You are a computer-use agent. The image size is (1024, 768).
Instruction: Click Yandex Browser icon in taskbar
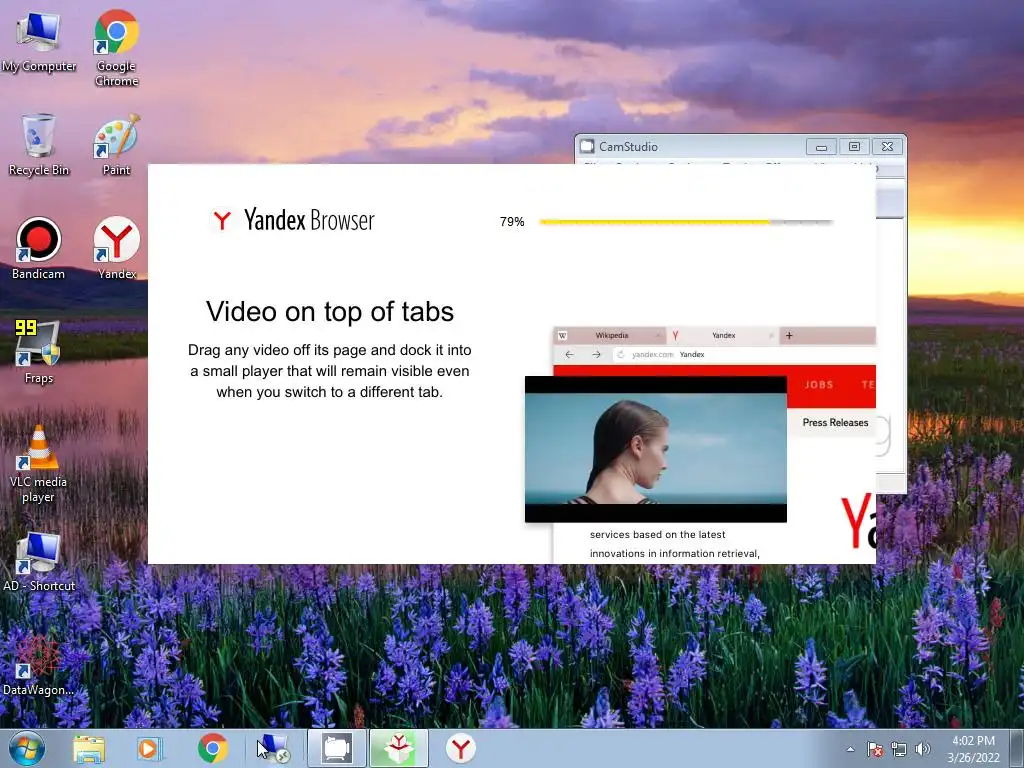coord(460,748)
